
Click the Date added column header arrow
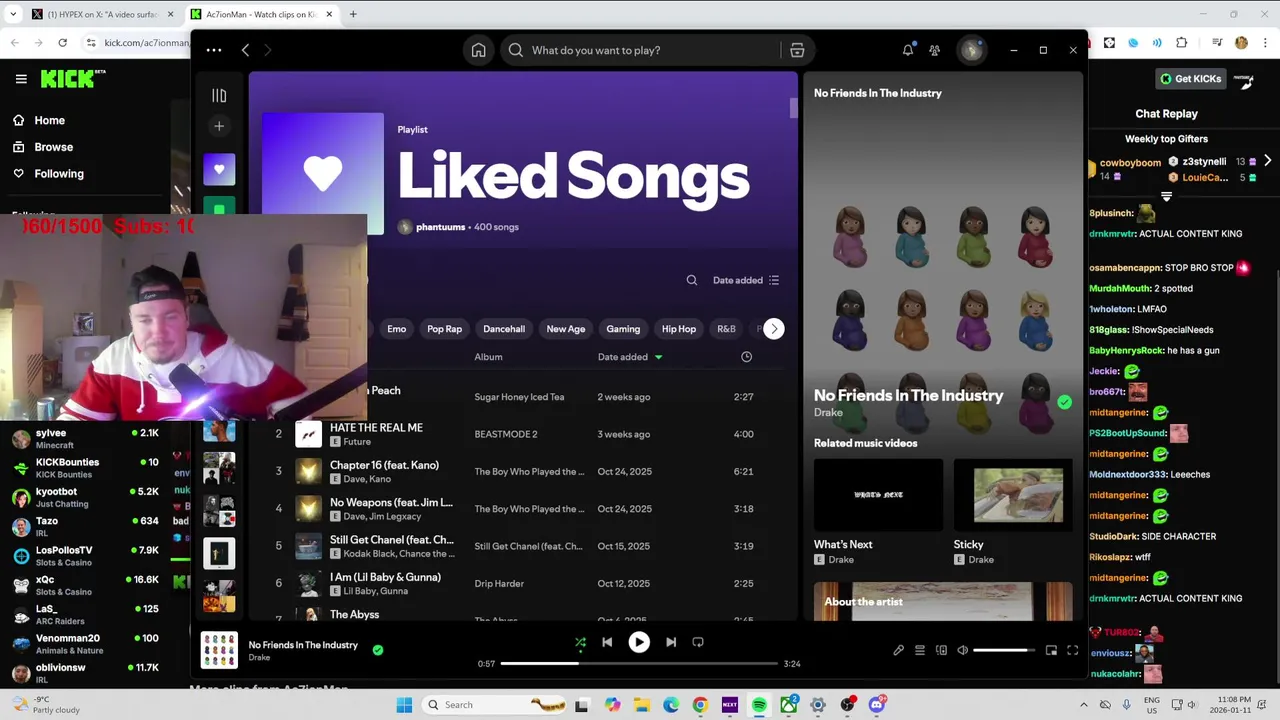pos(658,357)
